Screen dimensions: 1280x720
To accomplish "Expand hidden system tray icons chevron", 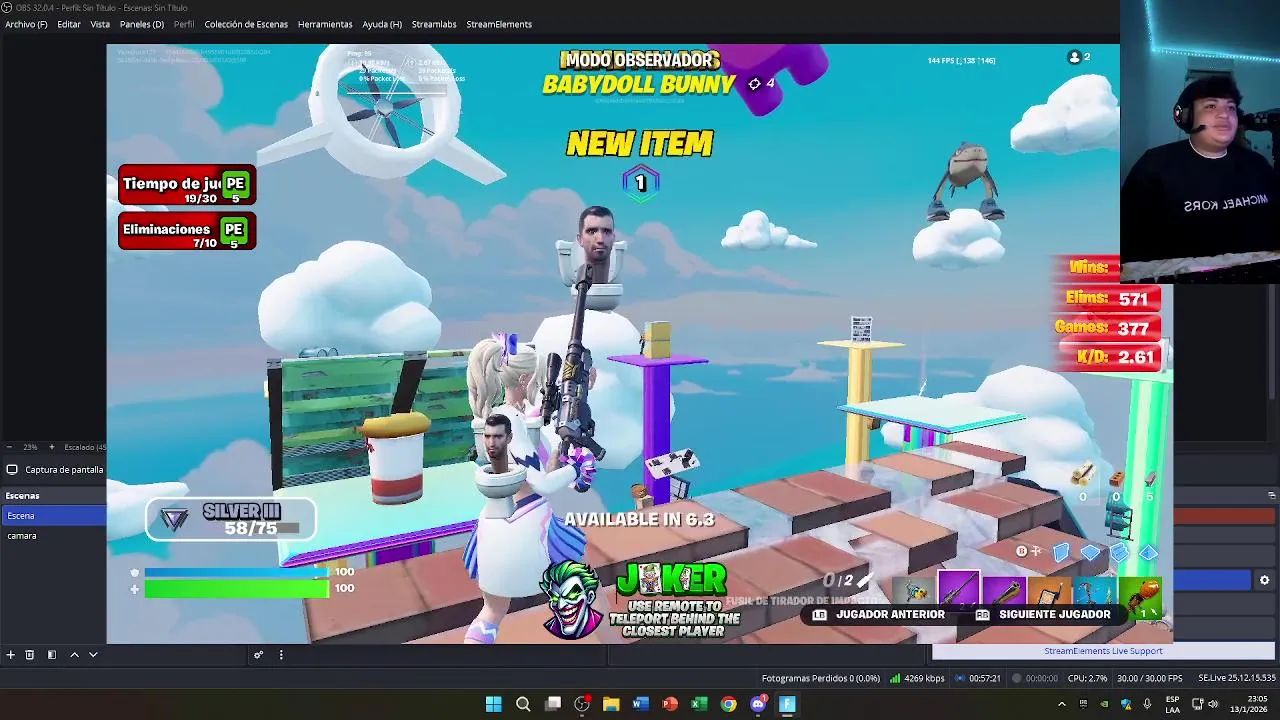I will [x=1061, y=704].
